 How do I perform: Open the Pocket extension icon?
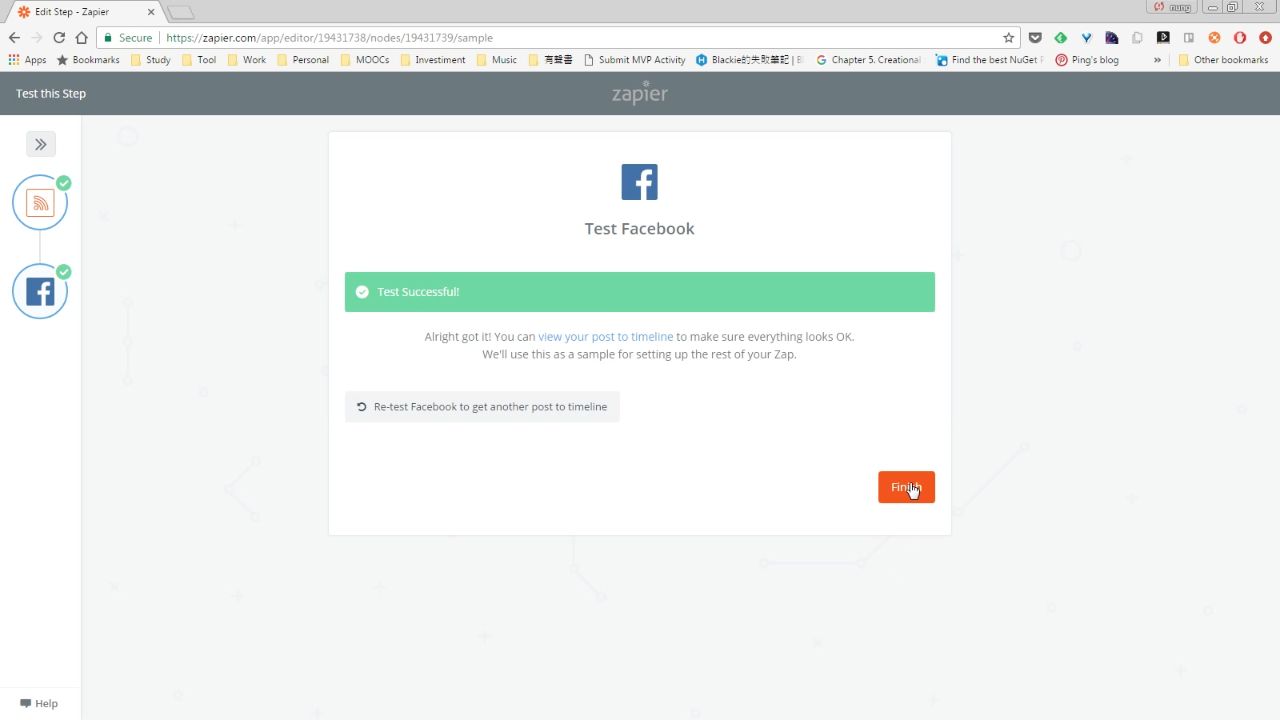click(1035, 38)
